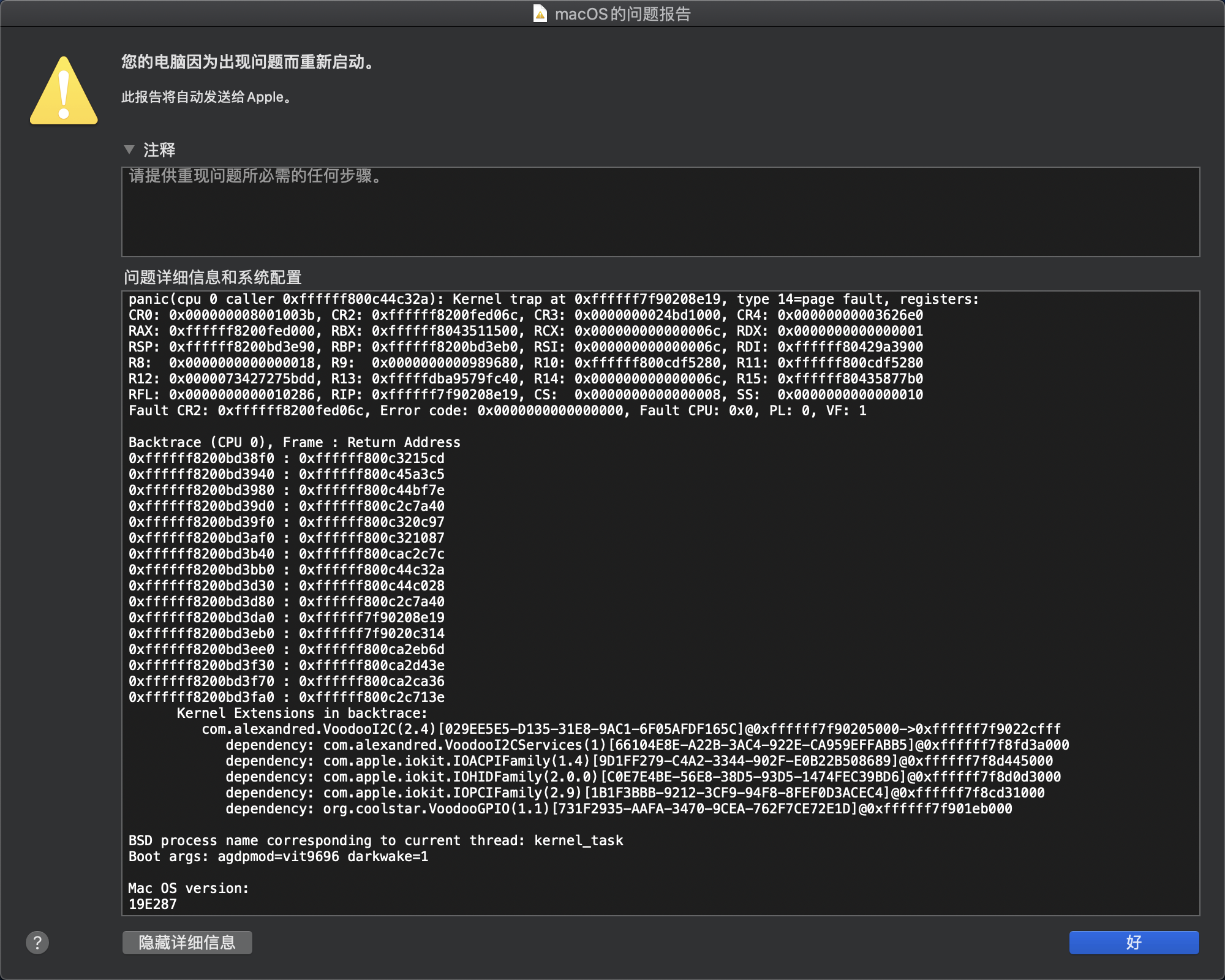Click the line starting with R12:
Screen dimensions: 1225x980
[526, 379]
